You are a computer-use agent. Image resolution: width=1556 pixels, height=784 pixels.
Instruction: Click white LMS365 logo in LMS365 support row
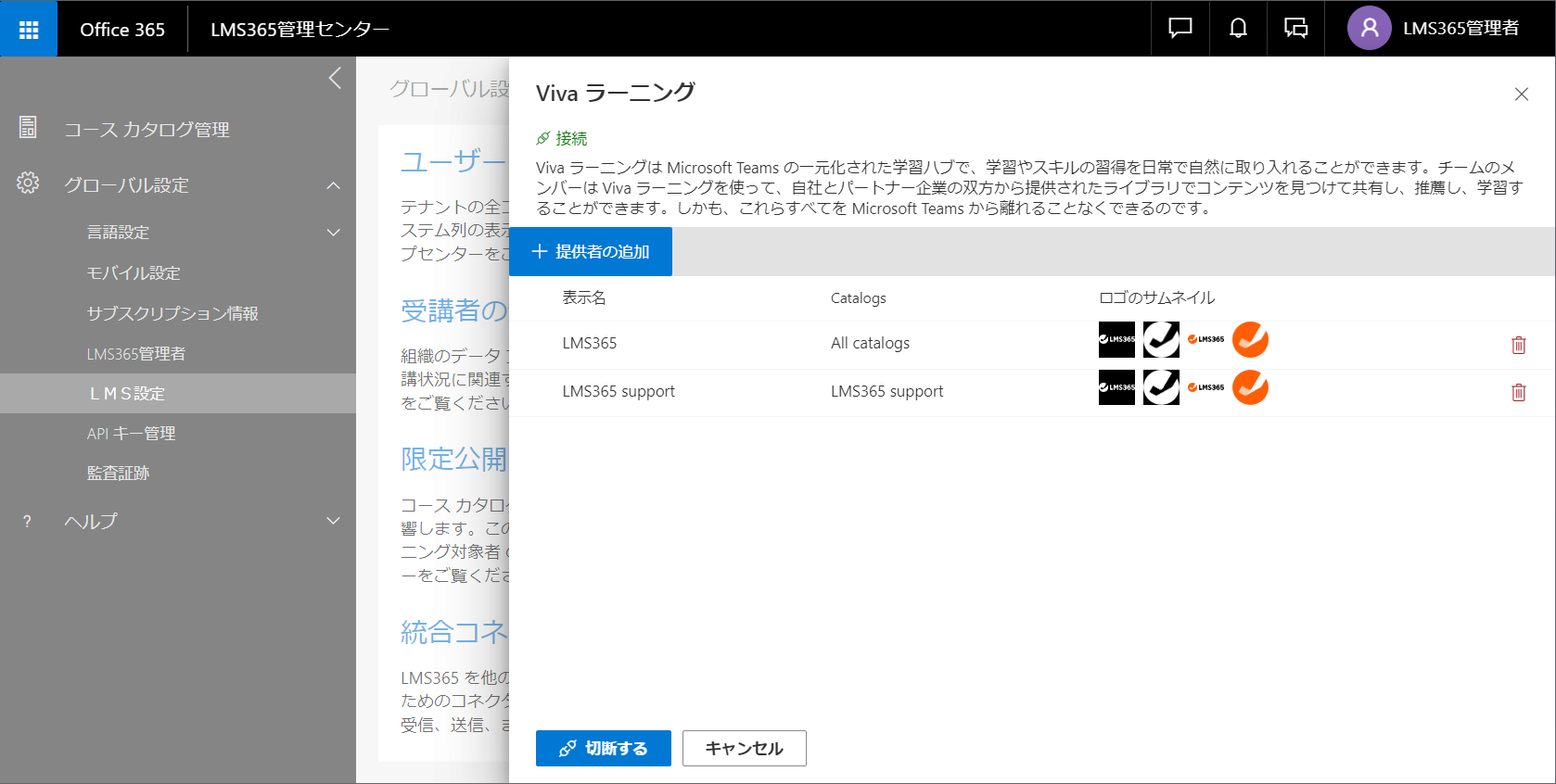(x=1205, y=387)
